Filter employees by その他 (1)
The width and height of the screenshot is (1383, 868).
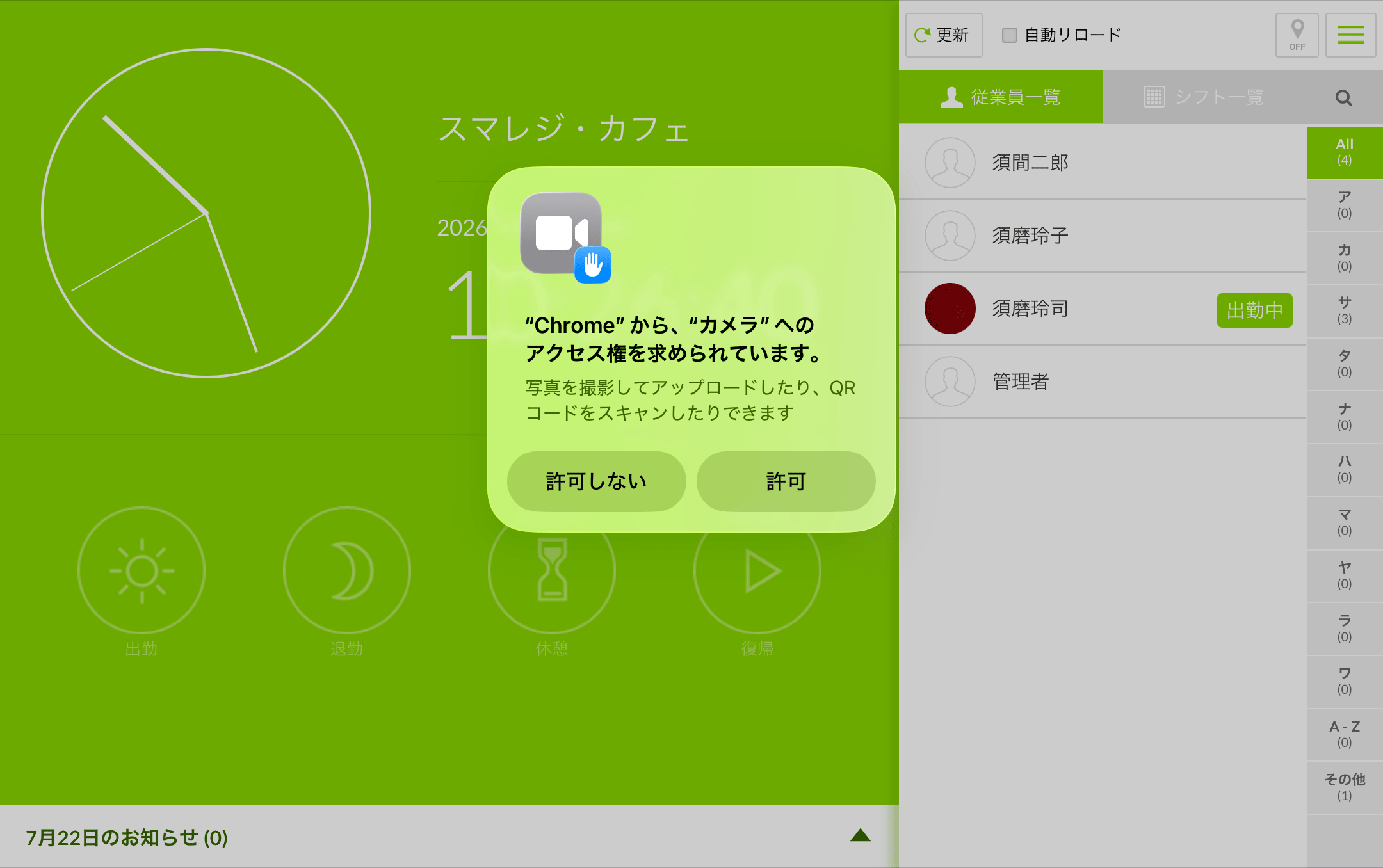click(x=1345, y=788)
